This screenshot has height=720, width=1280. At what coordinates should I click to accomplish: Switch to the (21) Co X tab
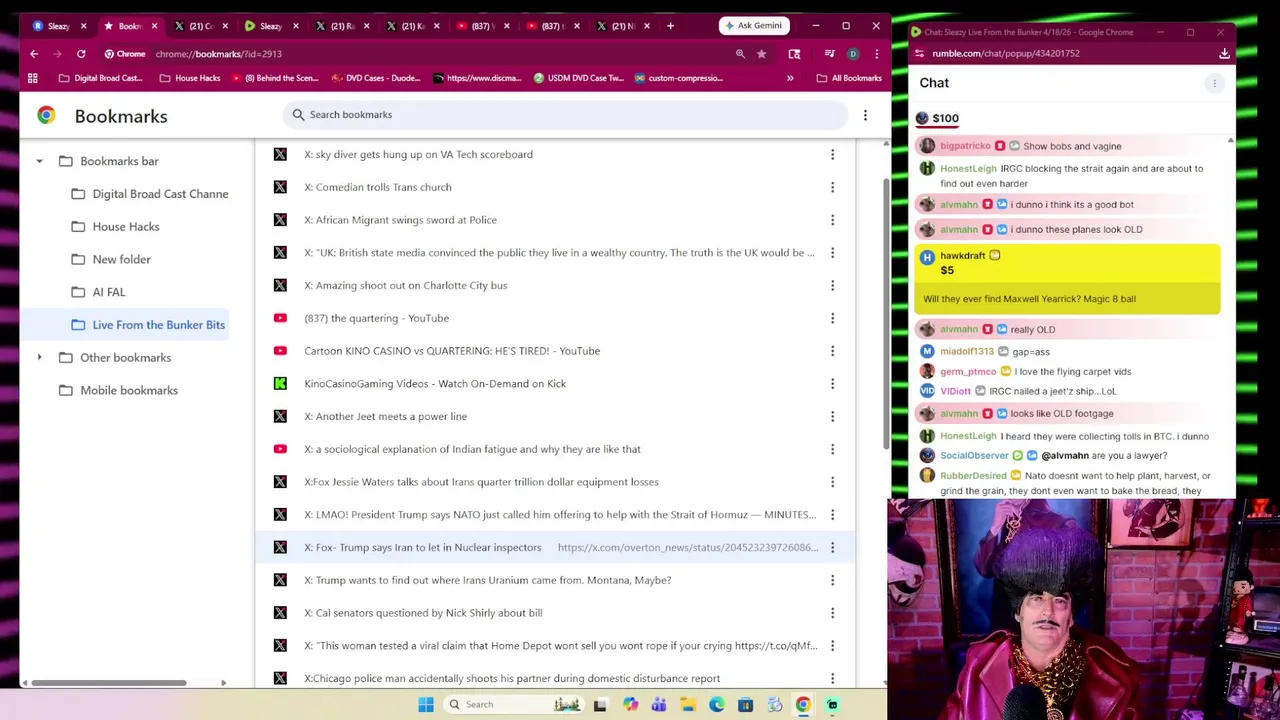click(200, 26)
